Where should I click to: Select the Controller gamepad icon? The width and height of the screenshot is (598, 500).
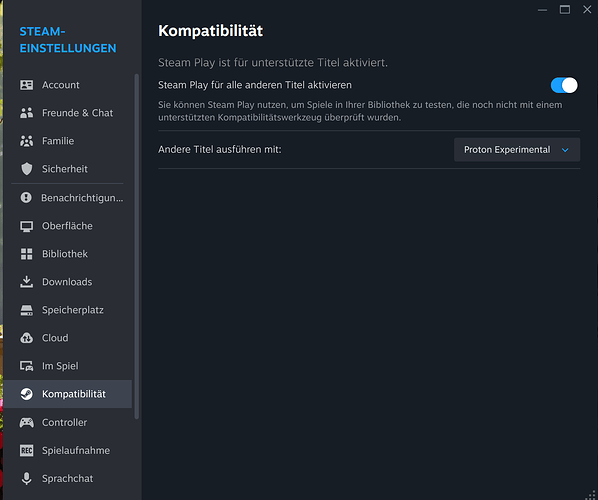(26, 423)
